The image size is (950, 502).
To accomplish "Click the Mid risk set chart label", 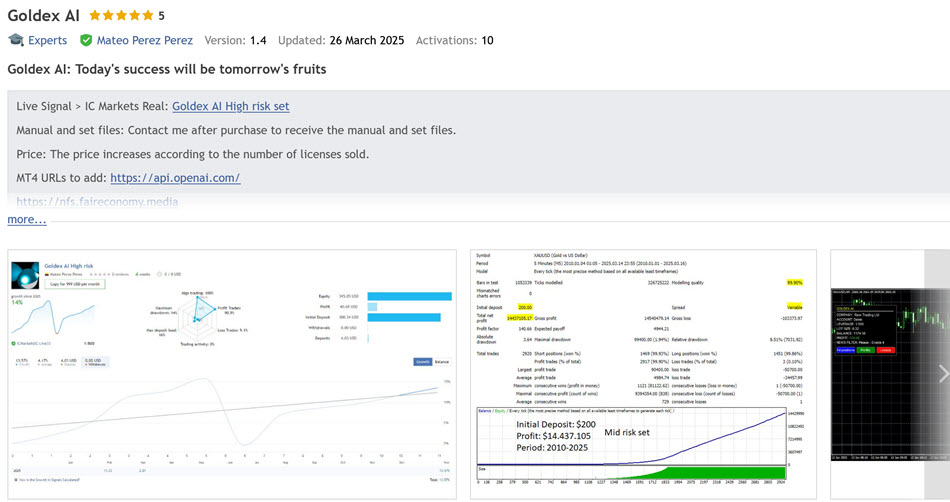I will [x=626, y=432].
